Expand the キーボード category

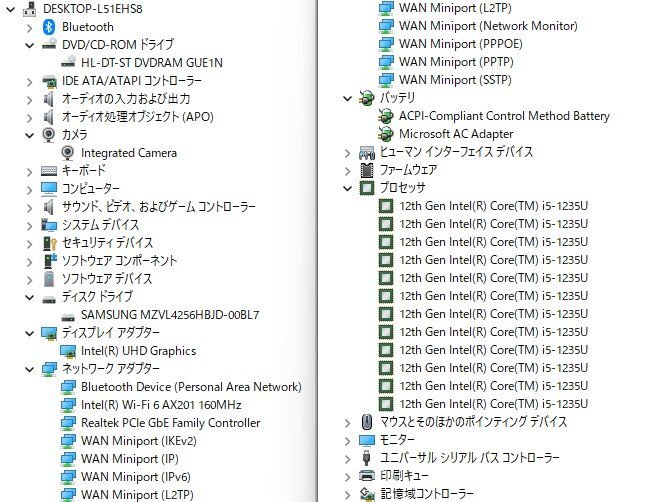(29, 171)
